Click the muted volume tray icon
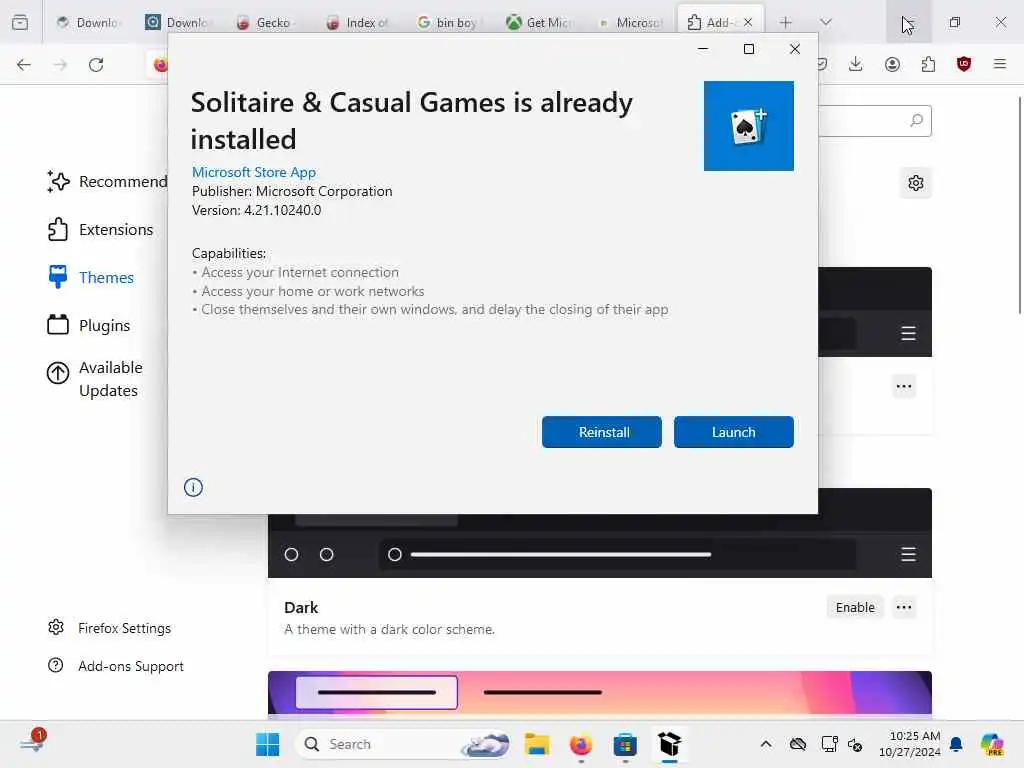Screen dimensions: 1024x768 click(x=855, y=744)
